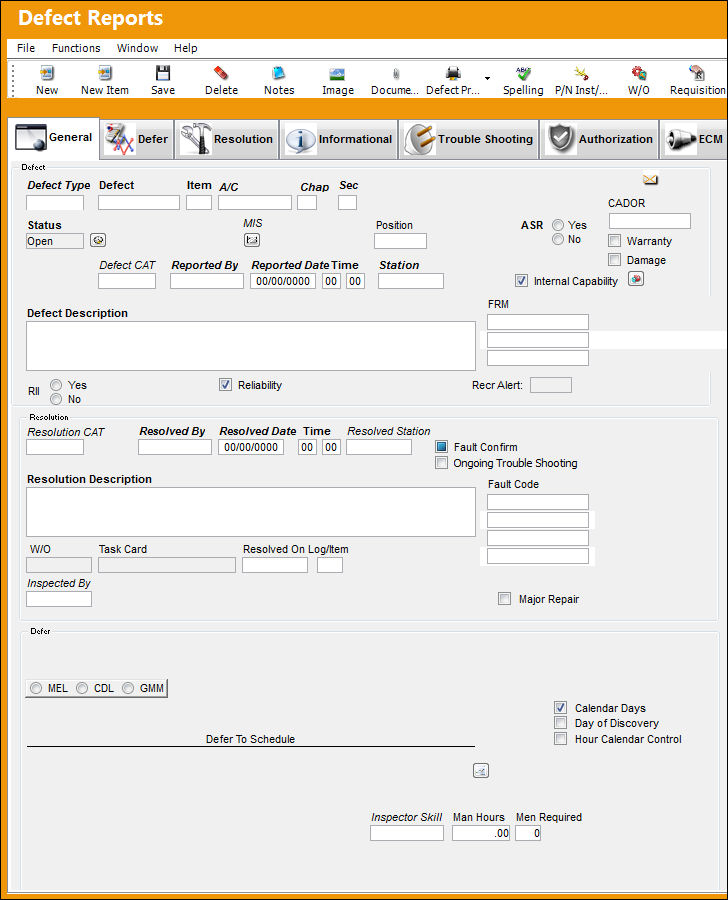
Task: Open the Functions menu
Action: coord(76,48)
